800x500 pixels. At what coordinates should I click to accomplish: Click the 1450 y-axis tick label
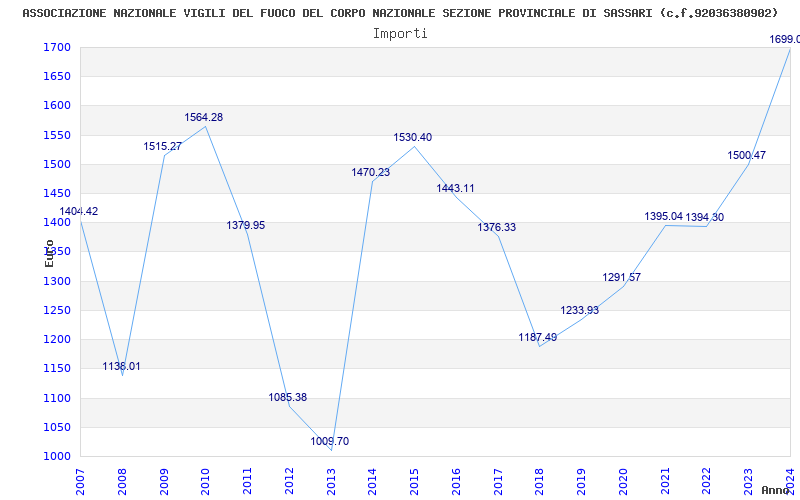coord(58,193)
